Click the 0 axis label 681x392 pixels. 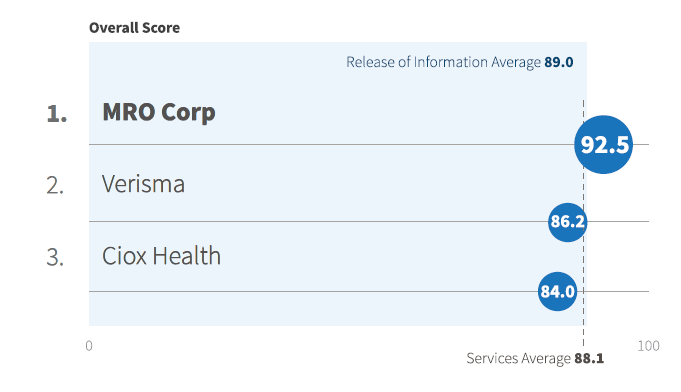(89, 346)
